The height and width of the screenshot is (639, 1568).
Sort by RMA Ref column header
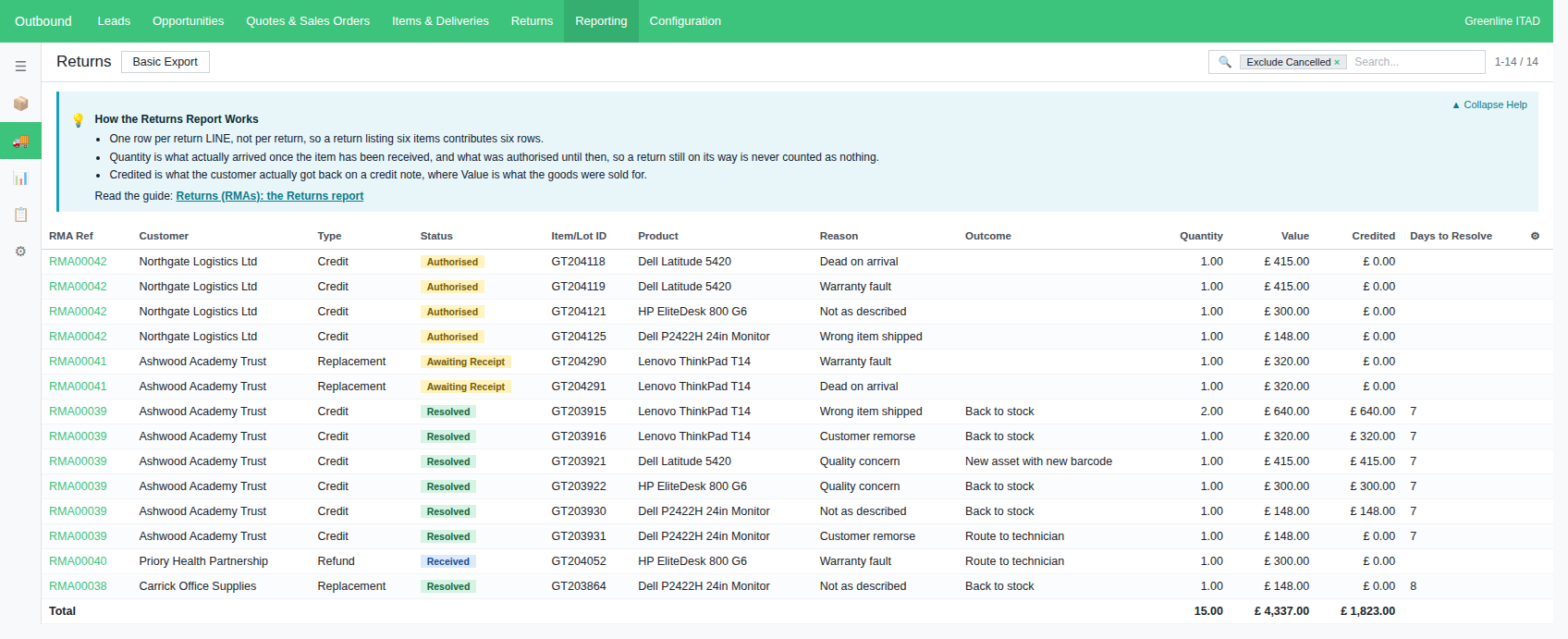tap(71, 236)
